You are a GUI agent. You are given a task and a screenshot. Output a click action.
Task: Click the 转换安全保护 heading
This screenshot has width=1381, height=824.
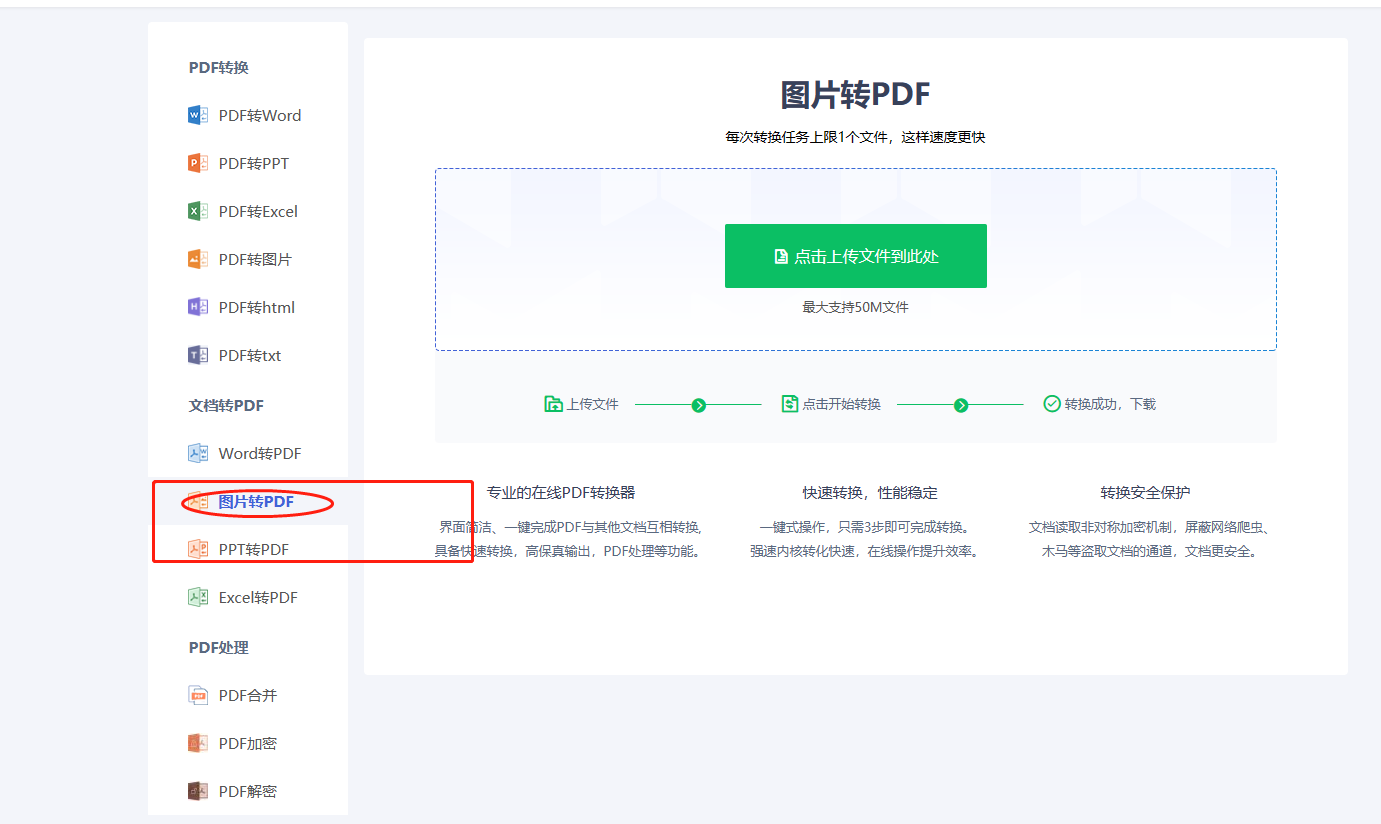coord(1146,492)
